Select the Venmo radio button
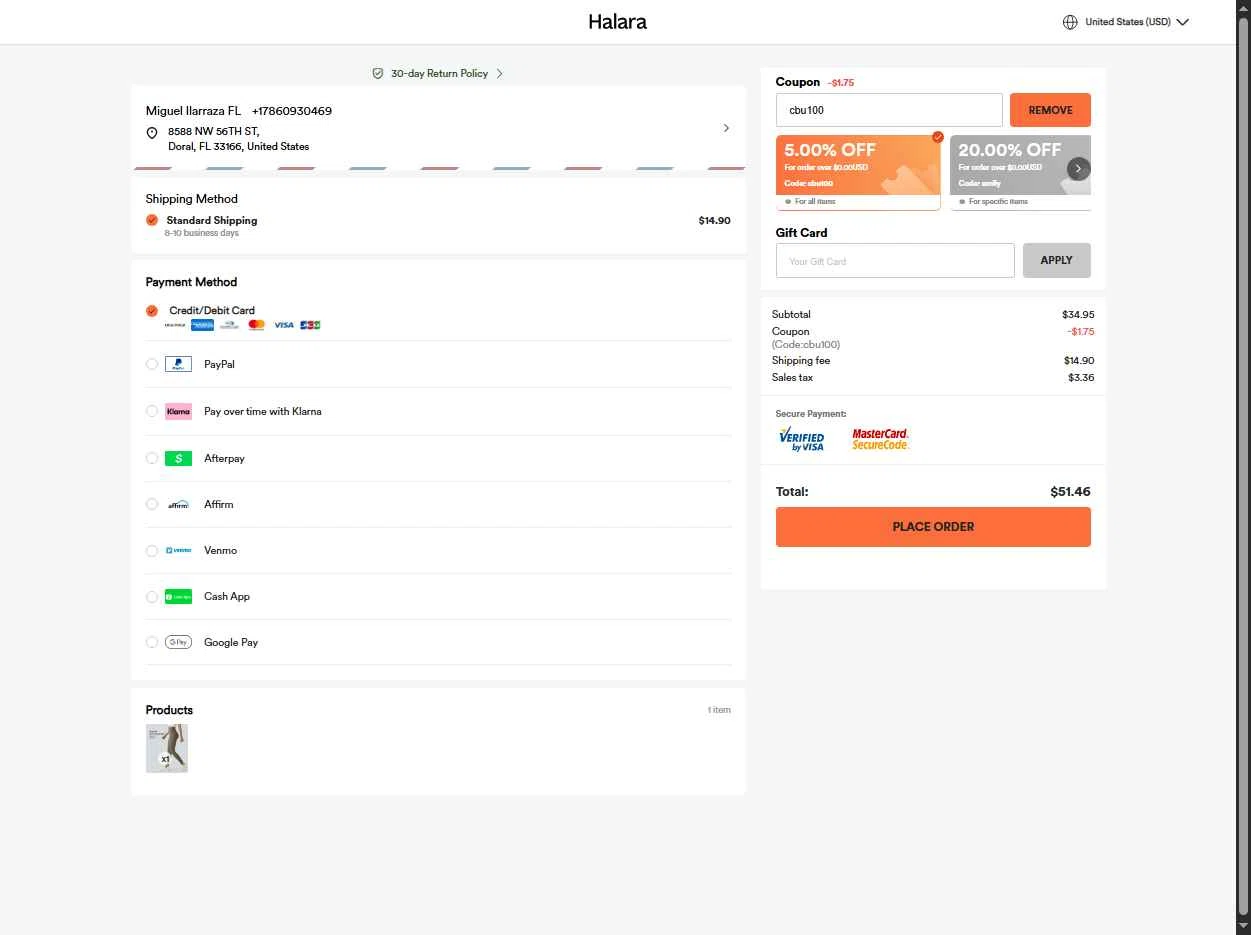 [152, 551]
